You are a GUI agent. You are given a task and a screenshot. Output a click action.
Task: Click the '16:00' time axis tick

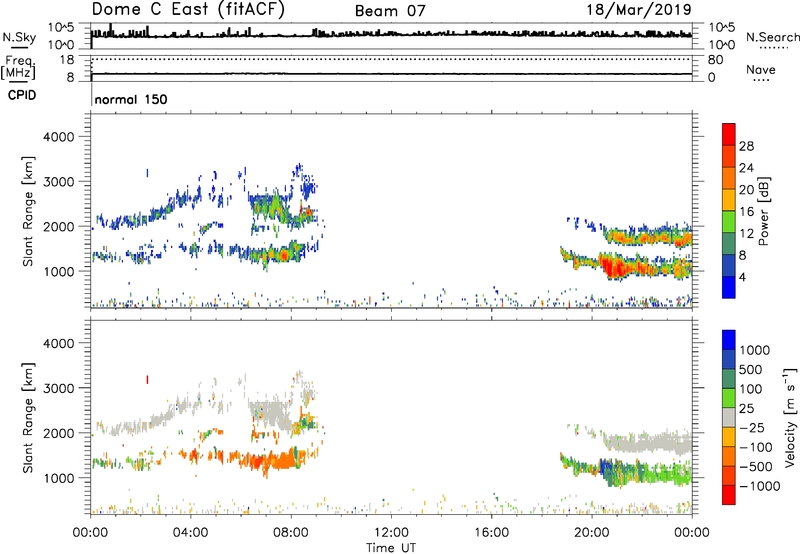pyautogui.click(x=491, y=533)
